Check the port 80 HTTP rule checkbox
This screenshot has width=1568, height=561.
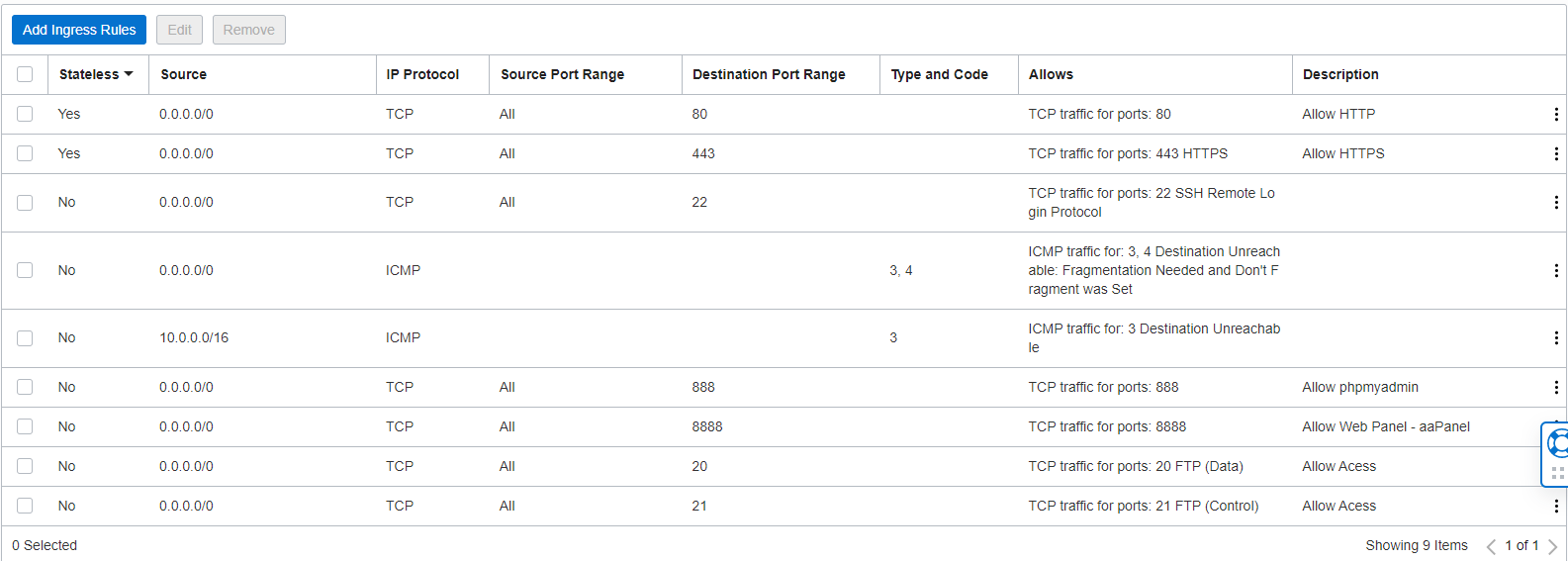click(x=25, y=114)
